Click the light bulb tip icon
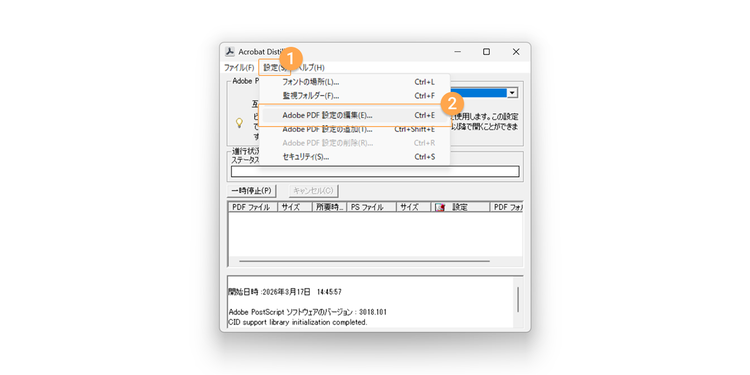The width and height of the screenshot is (750, 375). pos(239,123)
